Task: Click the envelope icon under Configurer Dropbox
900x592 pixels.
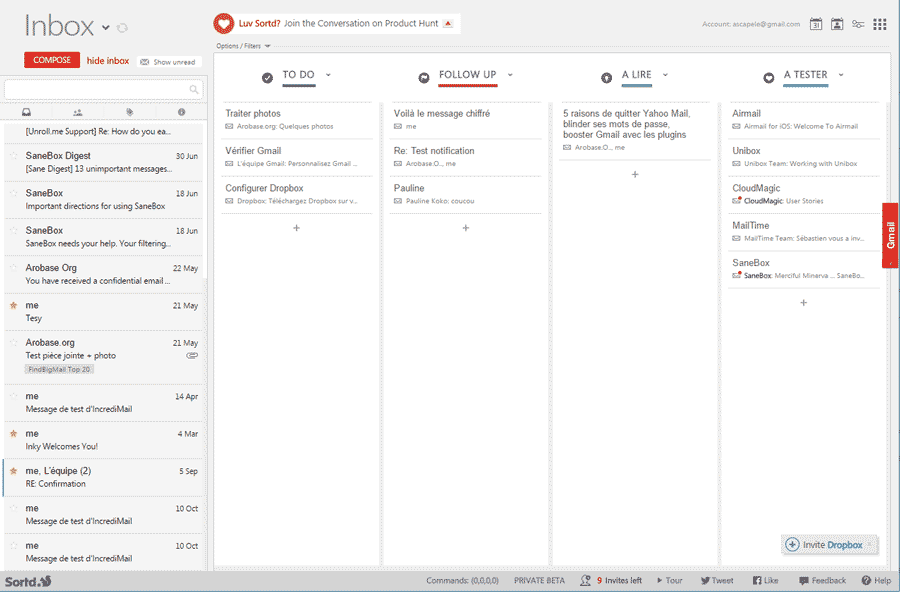Action: tap(229, 201)
